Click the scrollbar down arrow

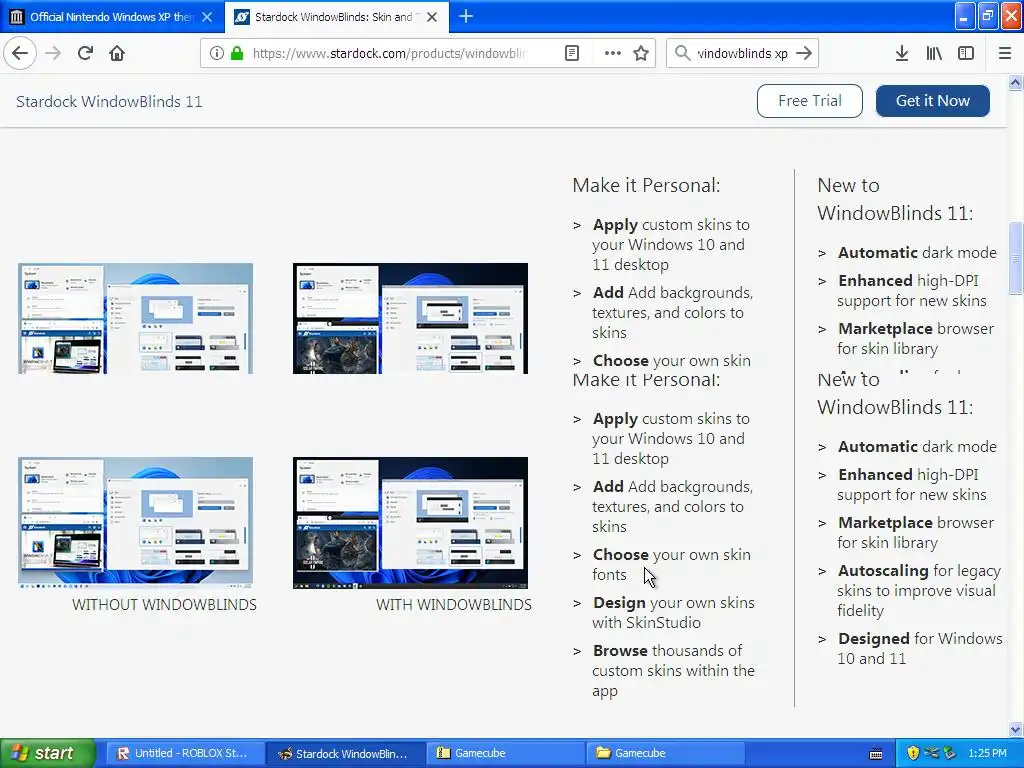1015,729
